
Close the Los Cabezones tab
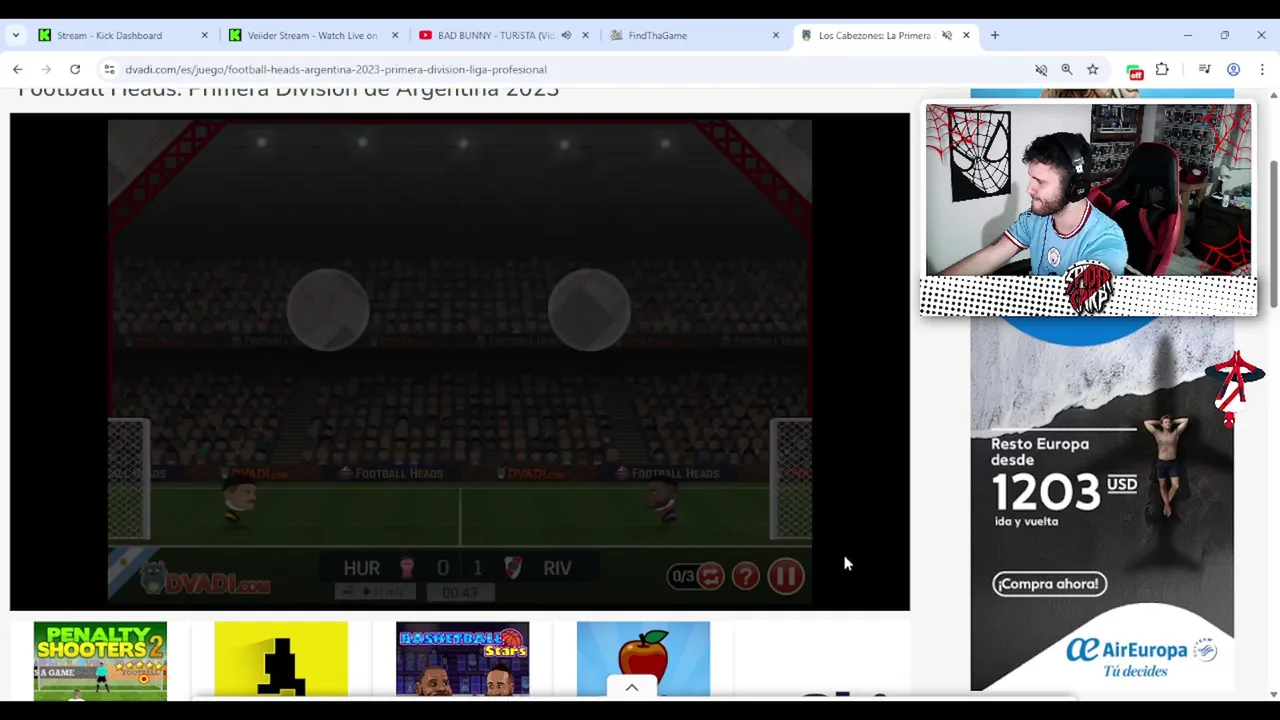coord(966,35)
